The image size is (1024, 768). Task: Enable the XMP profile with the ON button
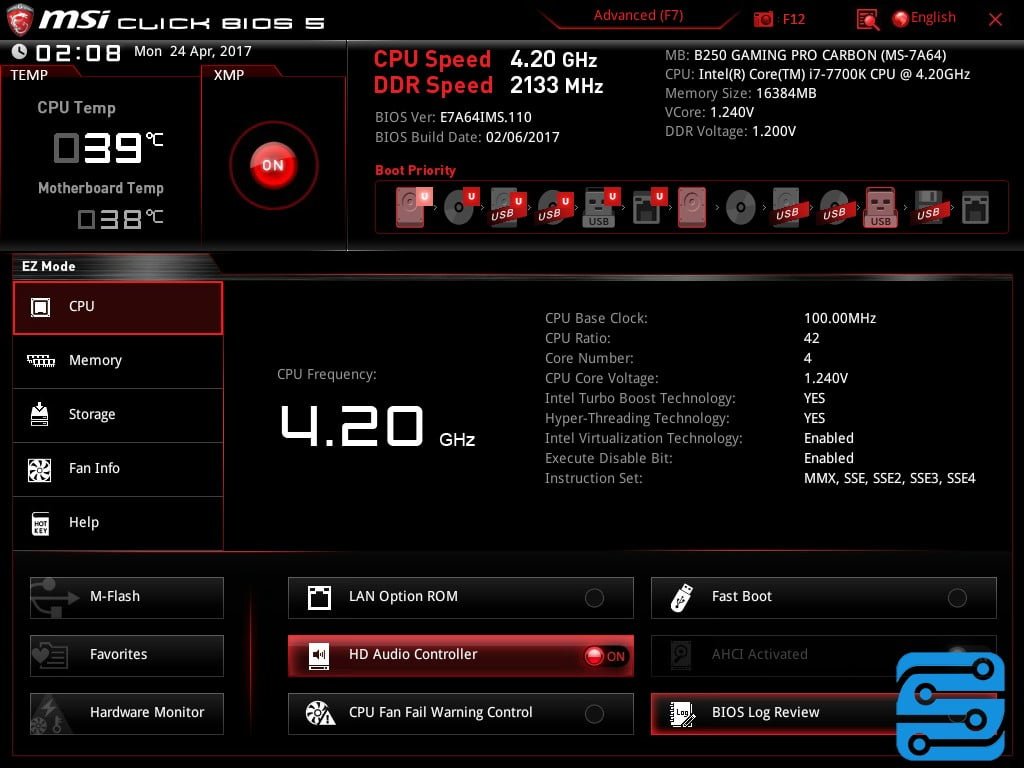[273, 163]
